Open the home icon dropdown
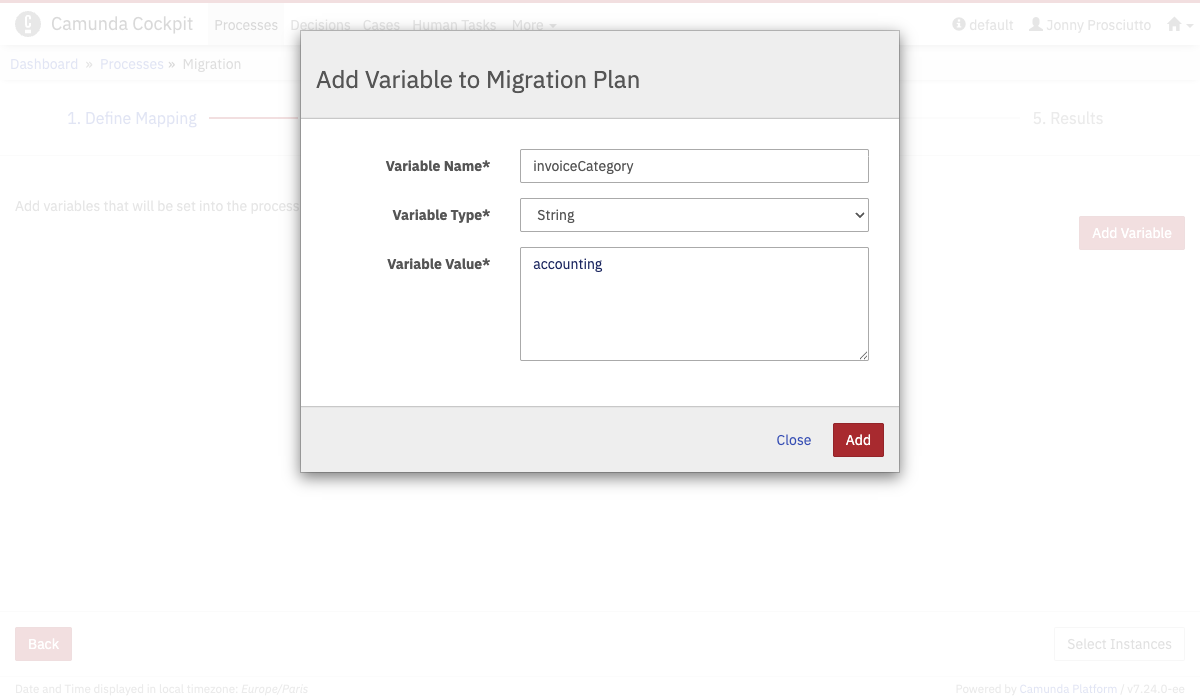The height and width of the screenshot is (700, 1200). 1179,25
